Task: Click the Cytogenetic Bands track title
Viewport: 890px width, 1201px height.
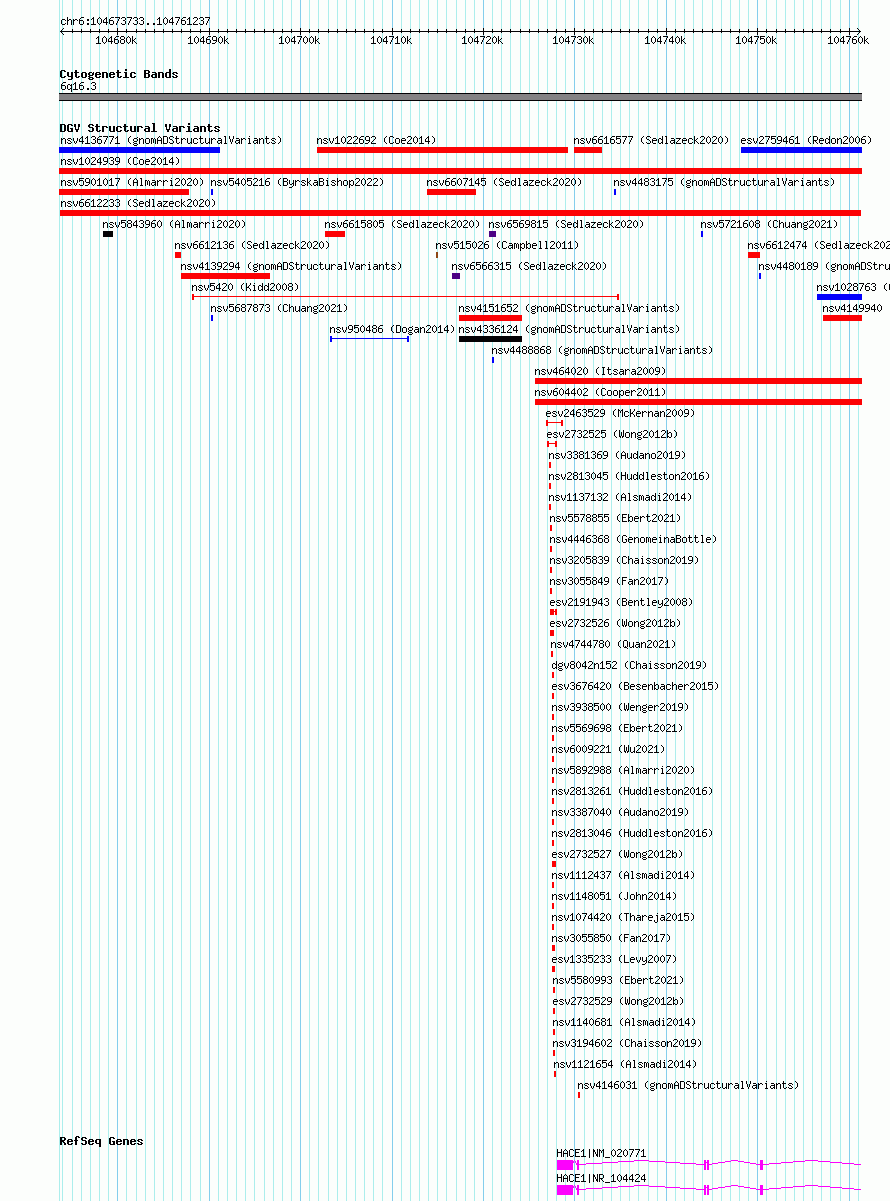Action: [119, 74]
